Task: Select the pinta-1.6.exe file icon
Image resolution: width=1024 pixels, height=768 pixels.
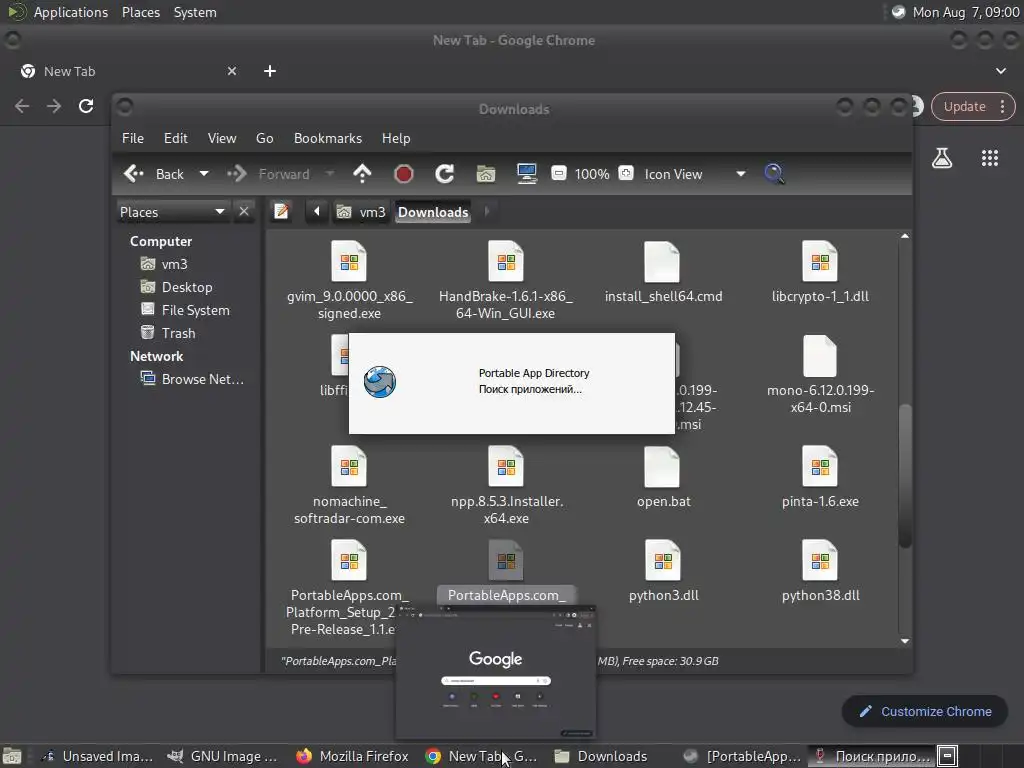Action: click(x=820, y=467)
